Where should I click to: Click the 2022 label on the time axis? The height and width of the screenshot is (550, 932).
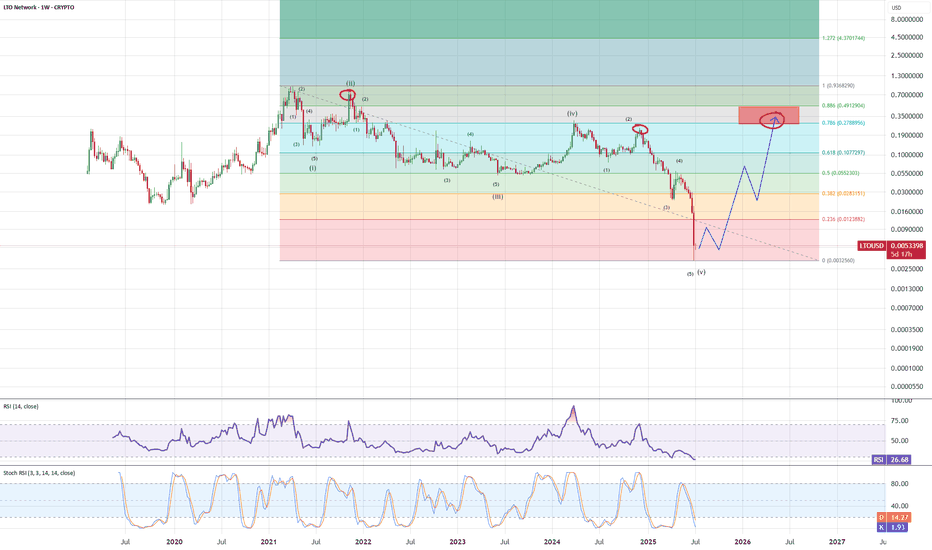tap(363, 542)
